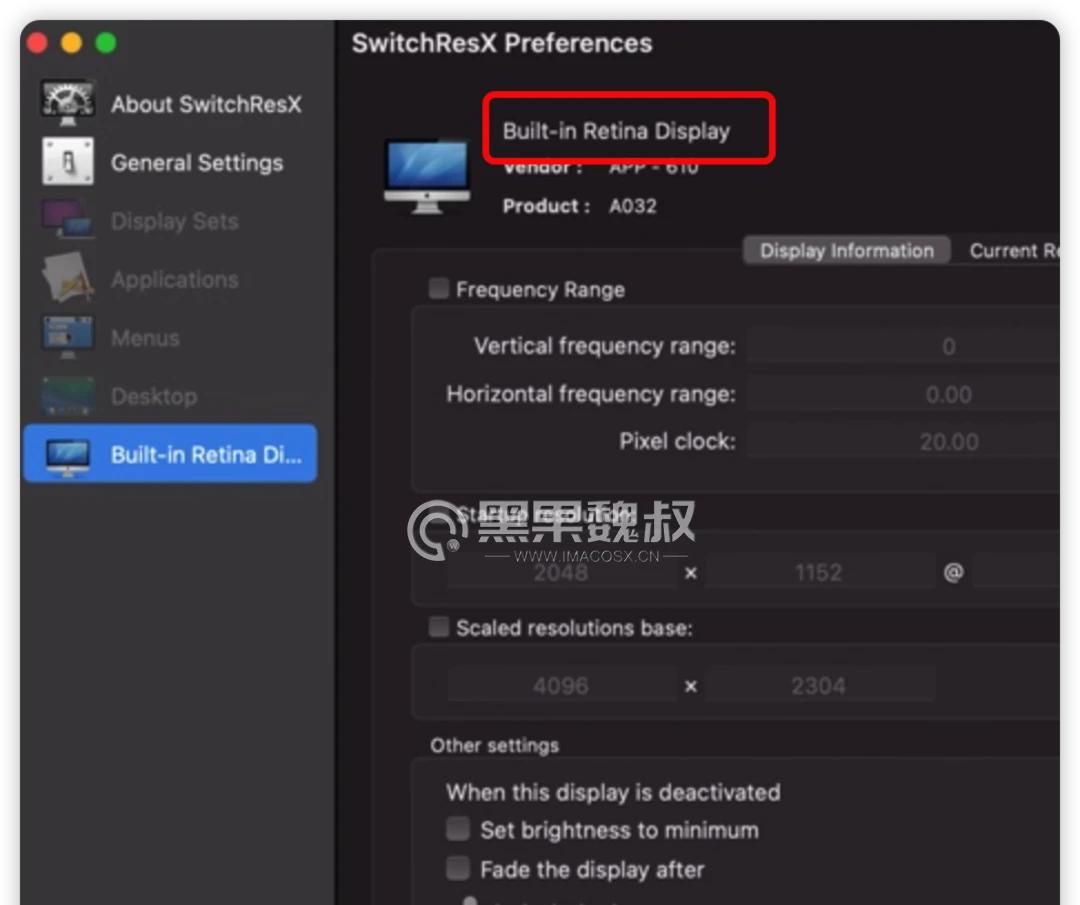Click the Menus sidebar icon
Screen dimensions: 1080x905
[67, 338]
